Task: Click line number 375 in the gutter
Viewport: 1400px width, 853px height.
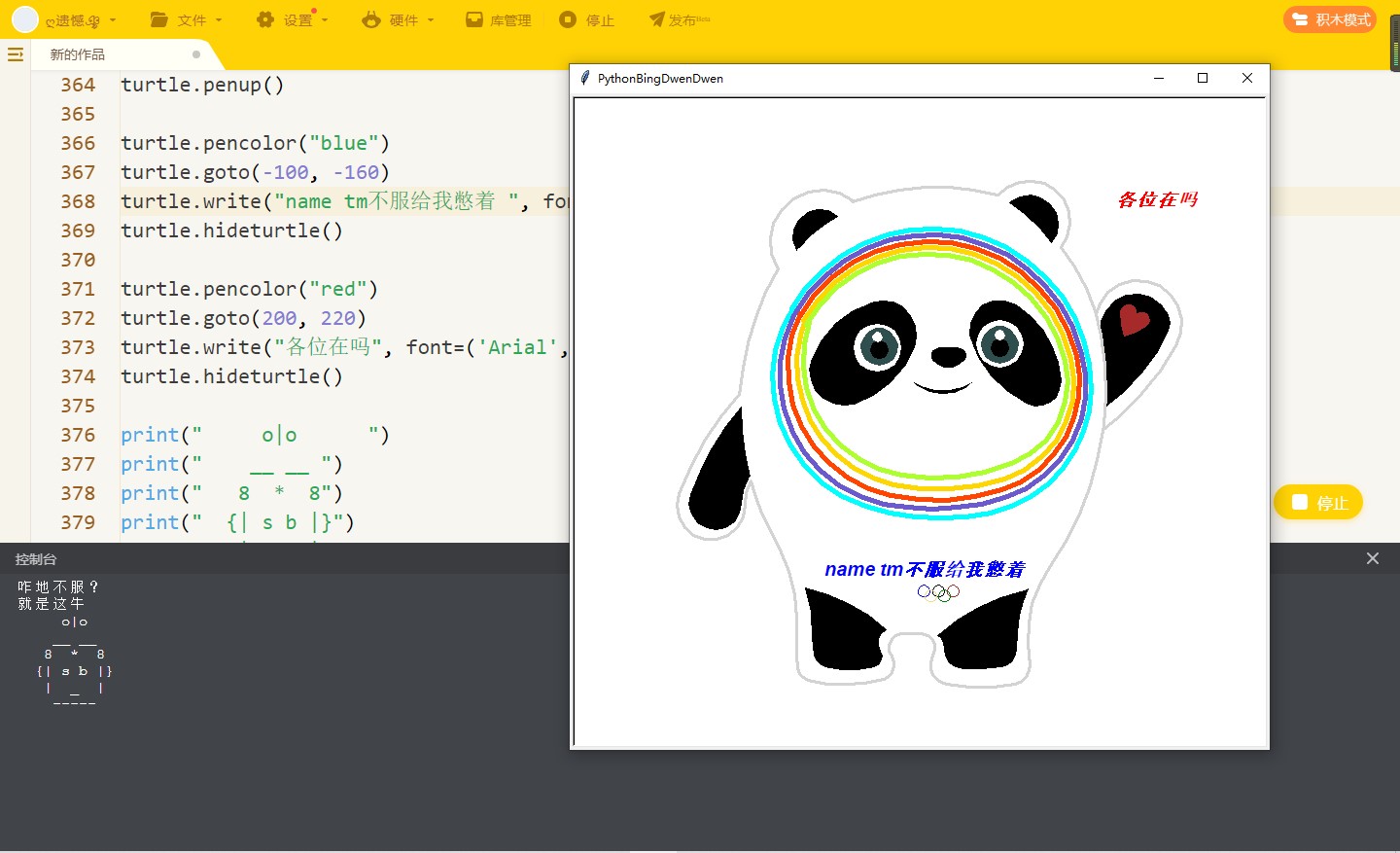Action: (x=78, y=406)
